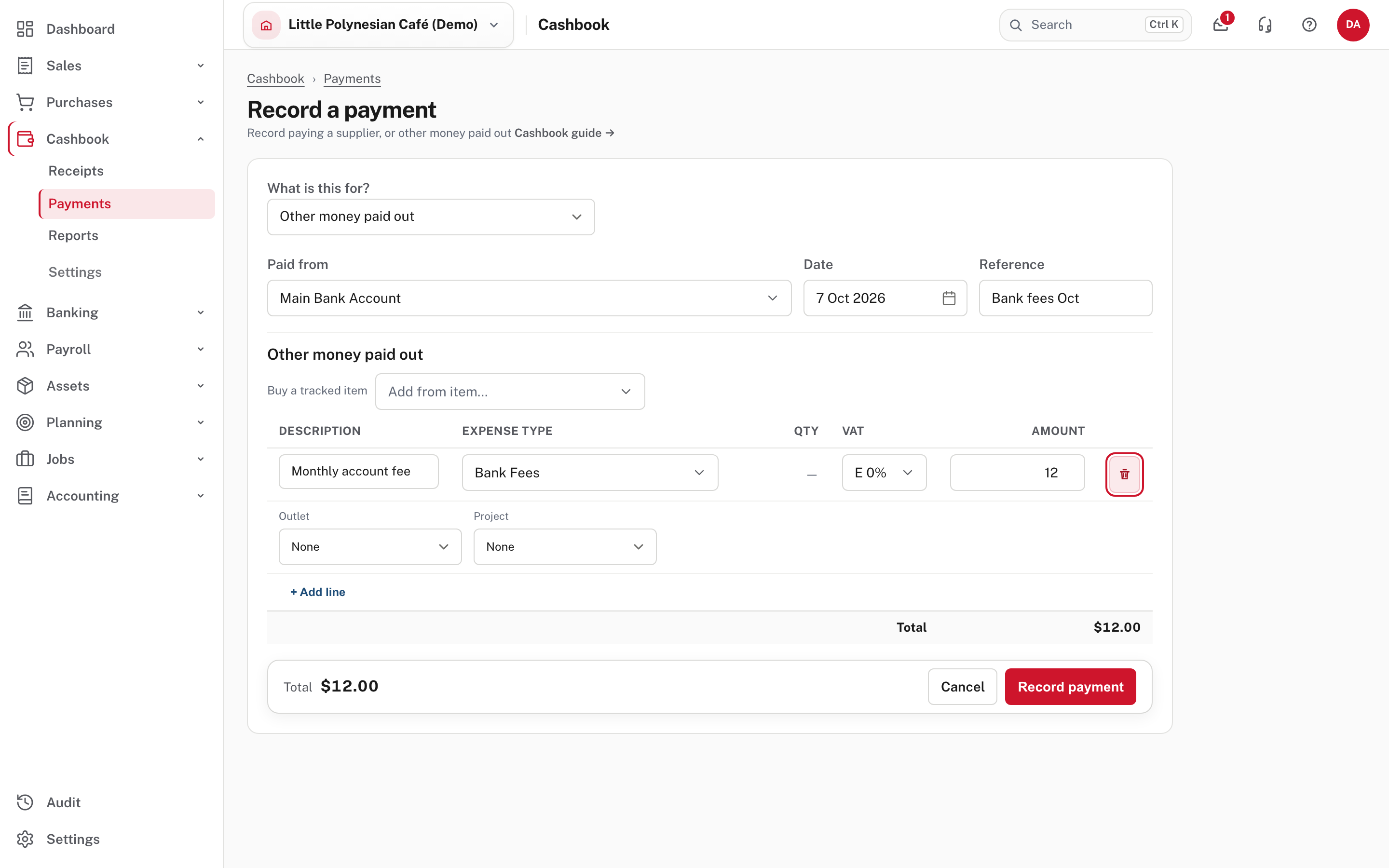The image size is (1389, 868).
Task: Edit the Amount field showing 12
Action: click(1017, 473)
